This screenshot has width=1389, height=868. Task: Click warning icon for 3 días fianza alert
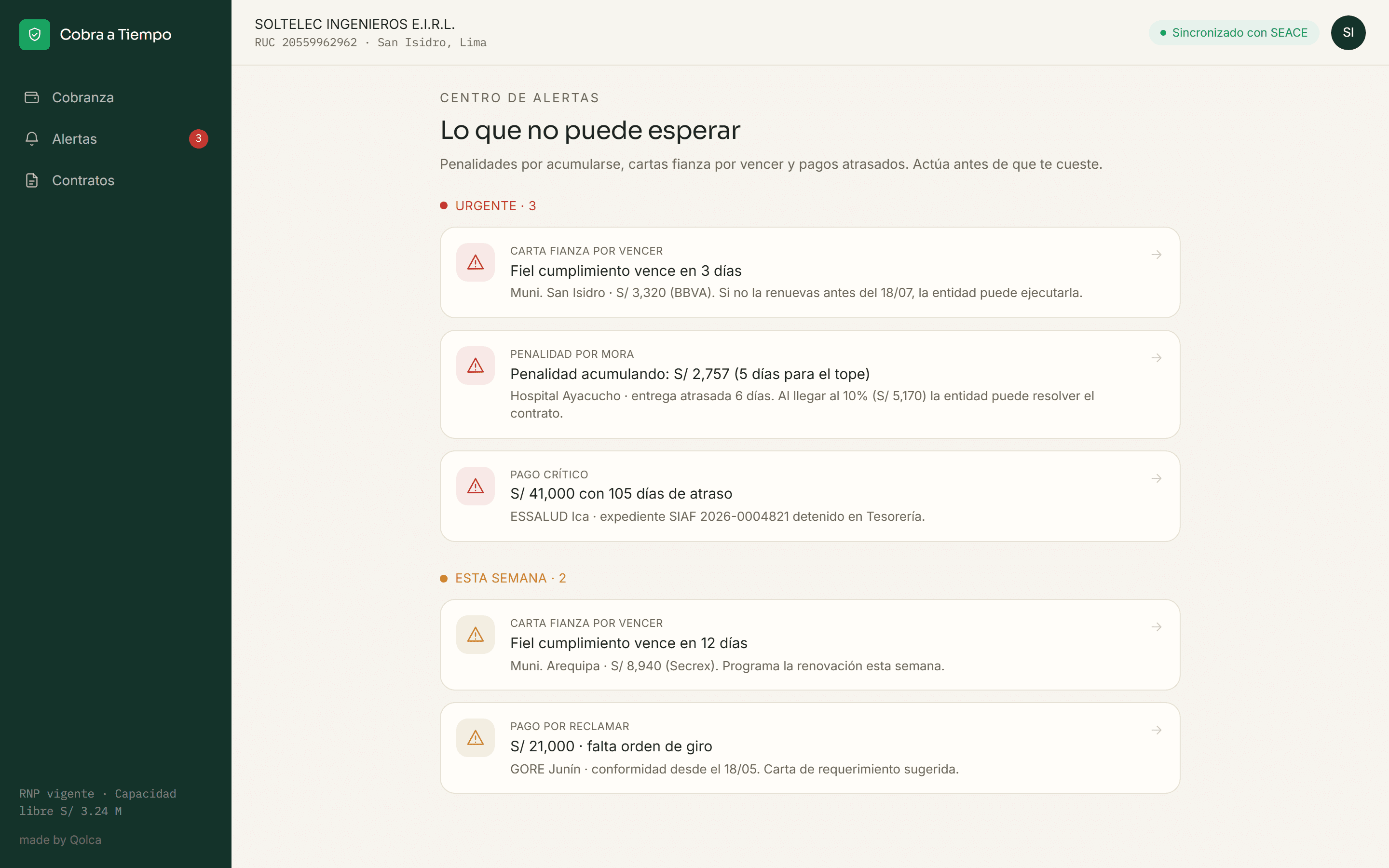475,262
